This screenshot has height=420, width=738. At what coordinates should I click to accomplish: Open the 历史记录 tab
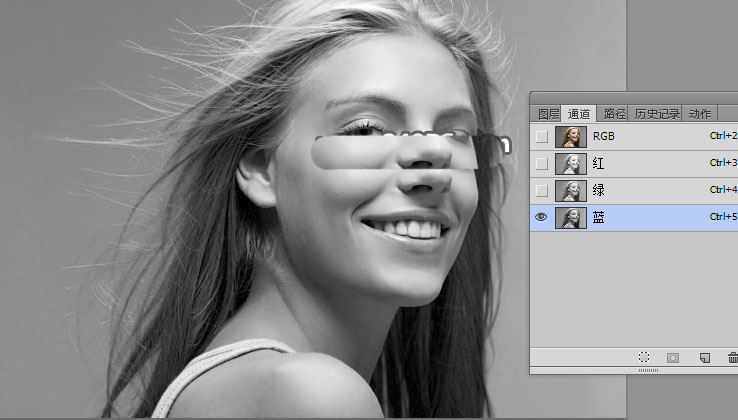coord(657,114)
